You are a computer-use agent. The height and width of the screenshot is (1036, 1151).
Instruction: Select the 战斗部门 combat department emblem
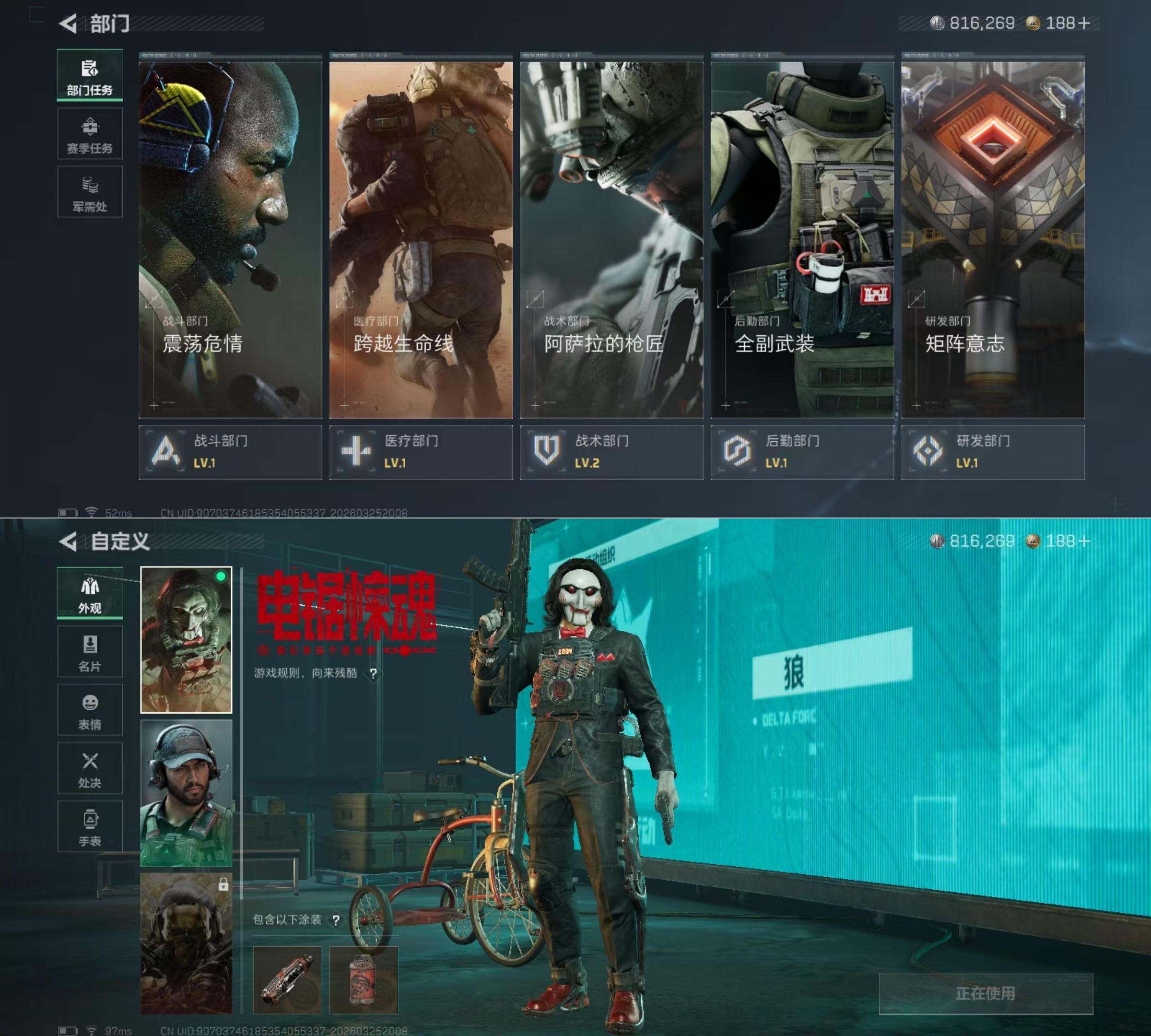click(x=165, y=451)
